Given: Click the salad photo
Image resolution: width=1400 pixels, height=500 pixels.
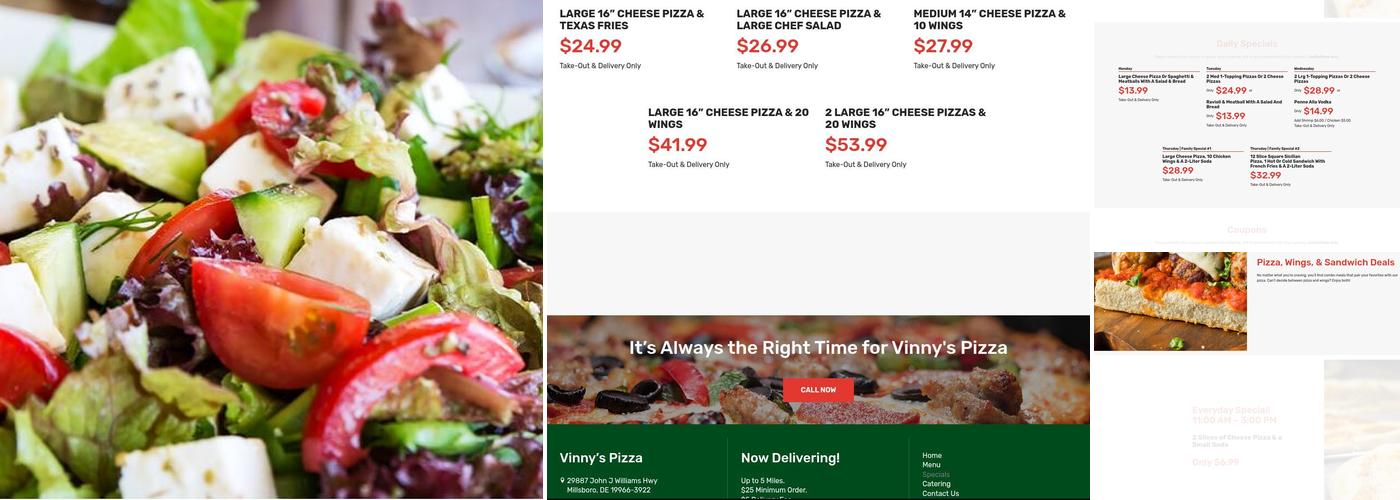Looking at the screenshot, I should pyautogui.click(x=271, y=249).
